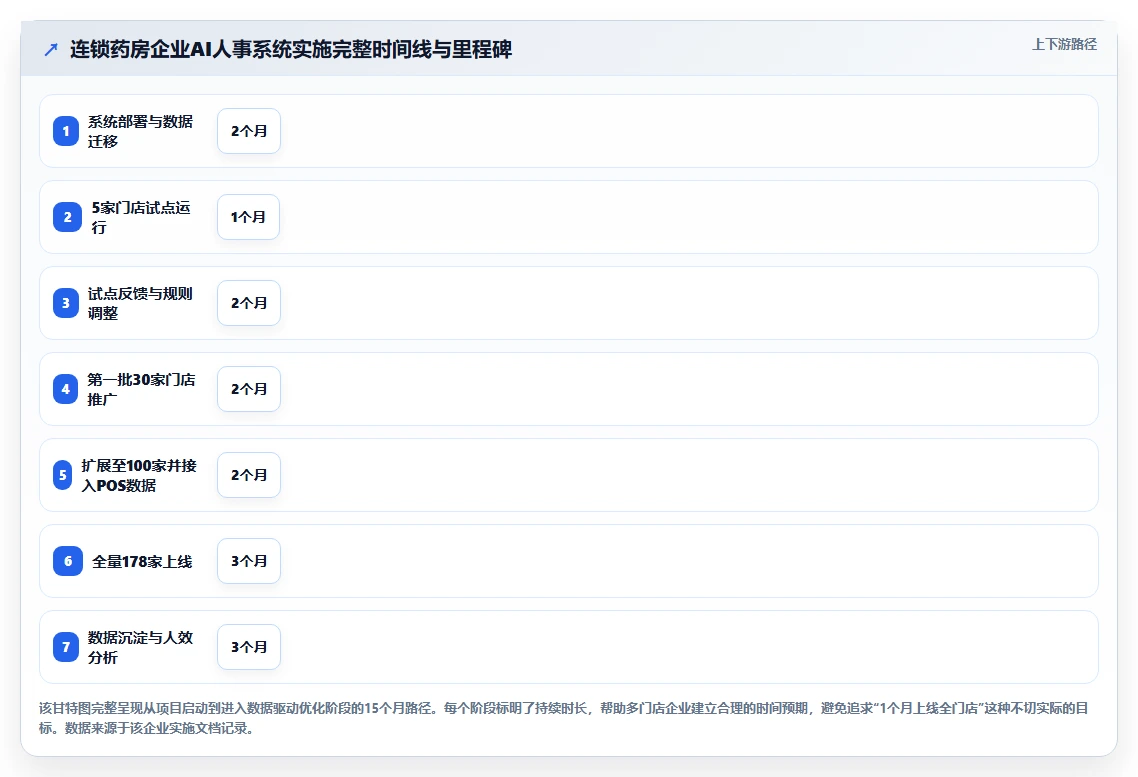Select the 第一批30家门店推广 stage label
The width and height of the screenshot is (1138, 777).
coord(142,389)
